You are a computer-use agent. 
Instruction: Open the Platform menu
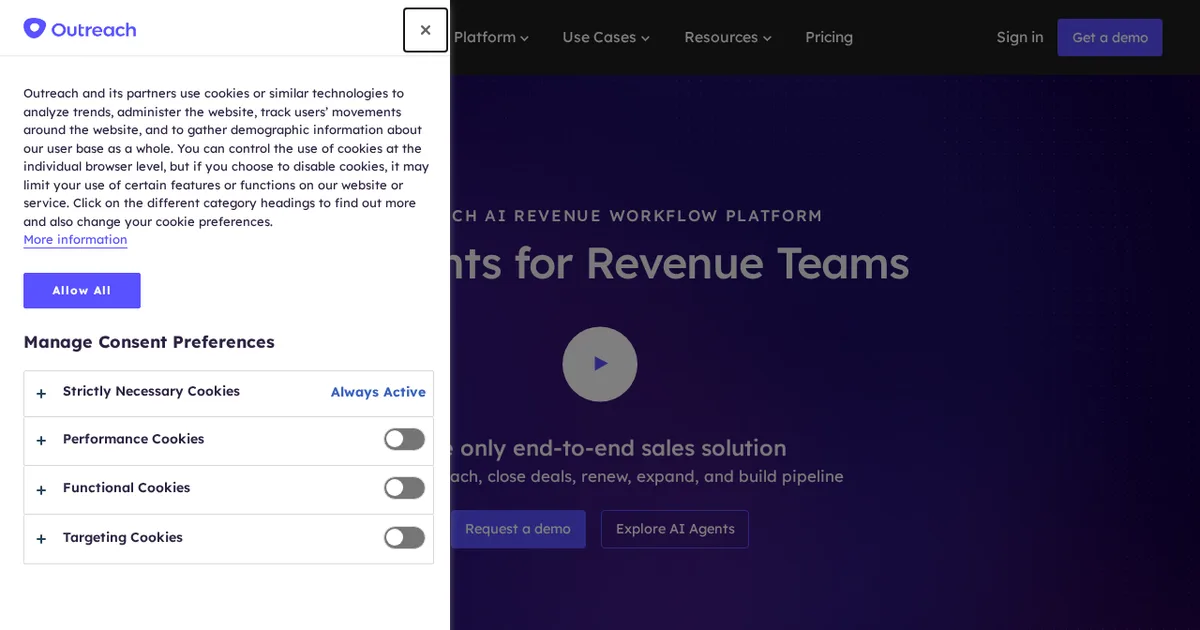coord(491,37)
